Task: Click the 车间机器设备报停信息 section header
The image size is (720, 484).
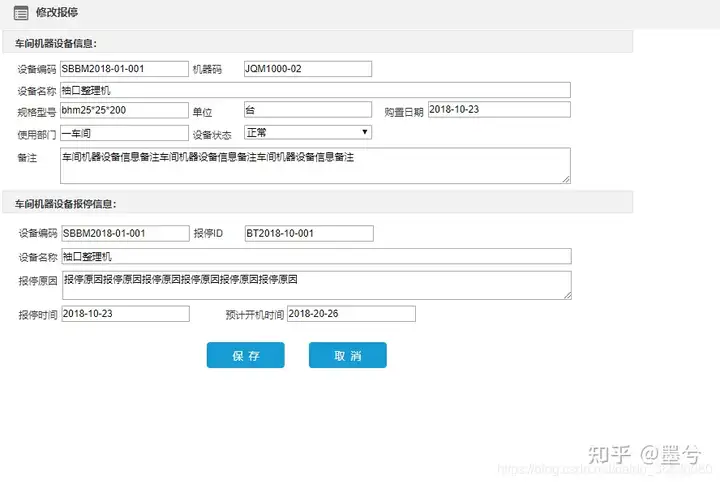Action: tap(318, 203)
